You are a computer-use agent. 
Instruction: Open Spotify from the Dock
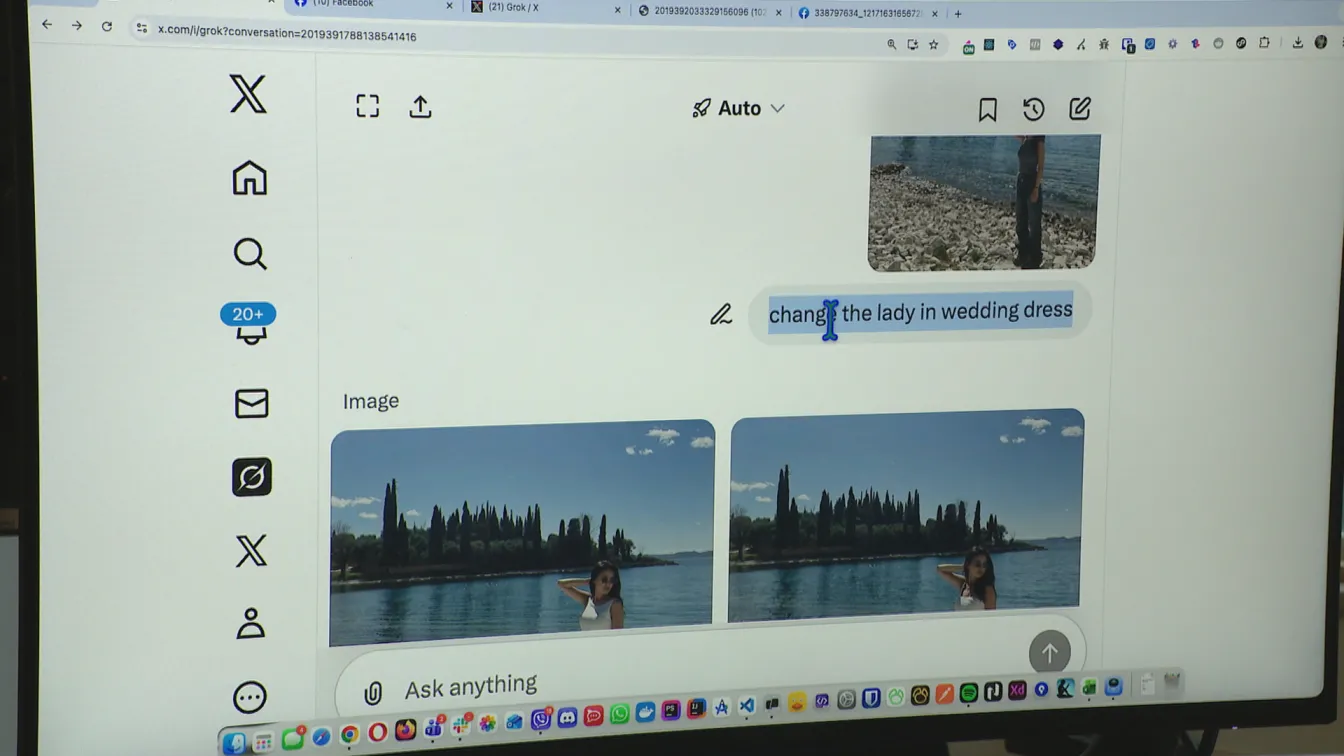click(x=969, y=692)
